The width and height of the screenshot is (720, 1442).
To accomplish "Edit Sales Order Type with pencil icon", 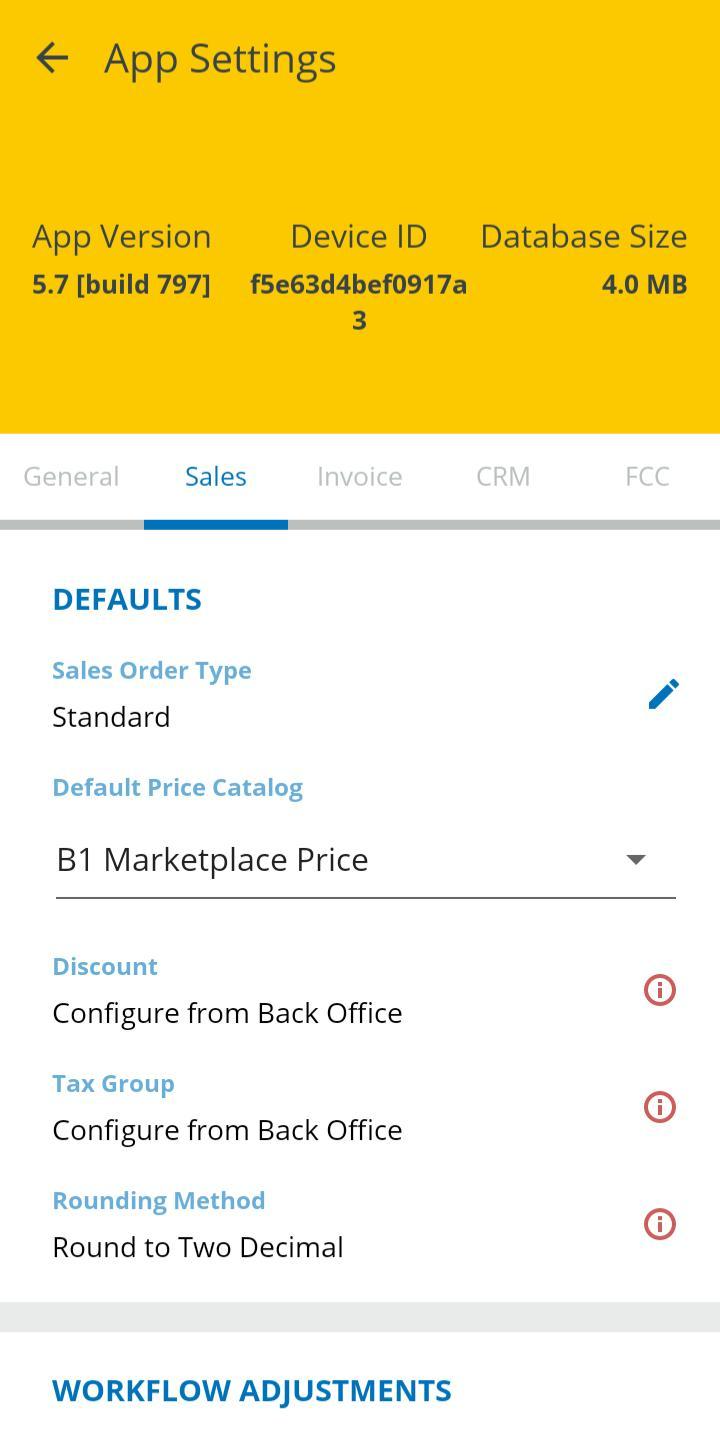I will [663, 694].
